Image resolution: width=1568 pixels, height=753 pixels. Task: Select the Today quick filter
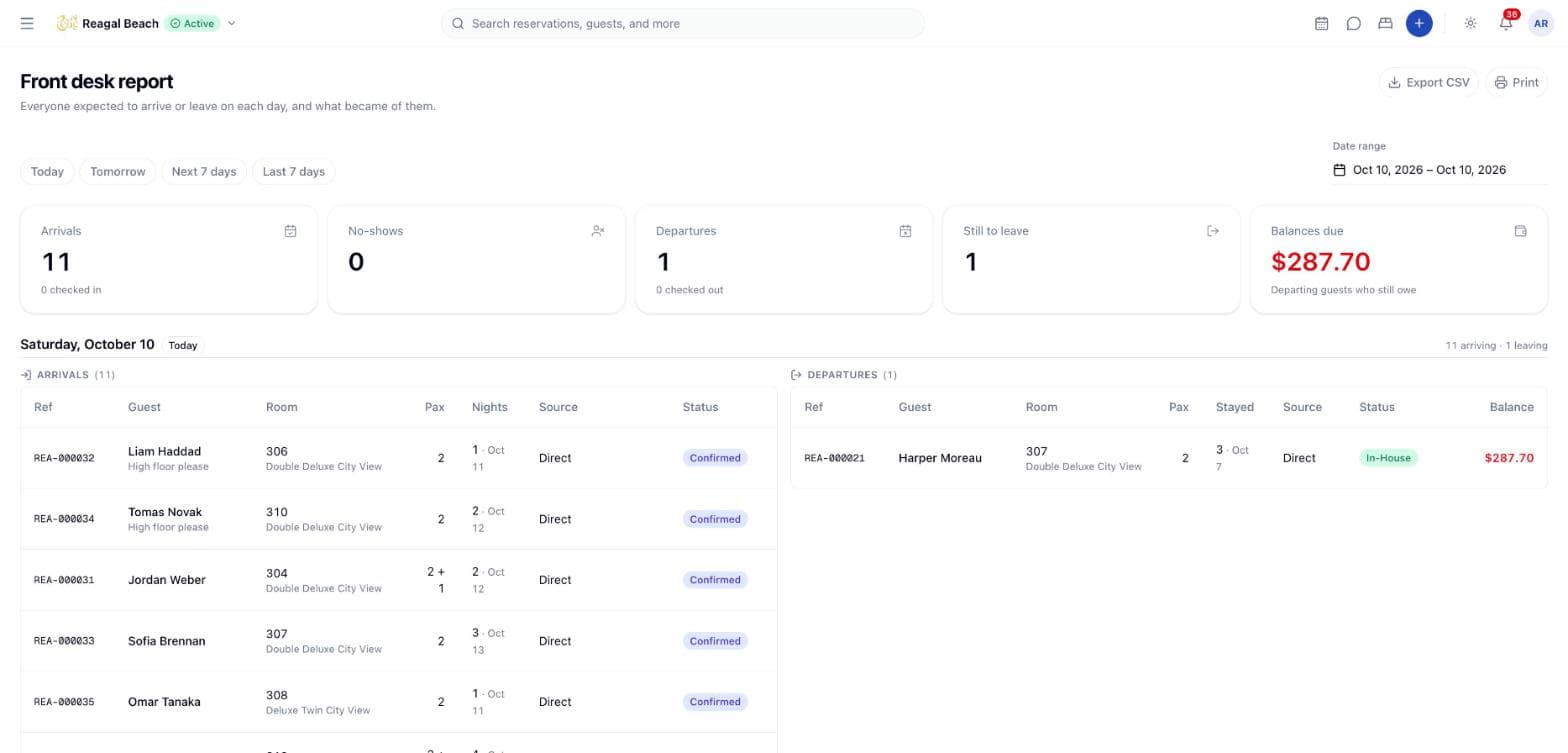47,171
